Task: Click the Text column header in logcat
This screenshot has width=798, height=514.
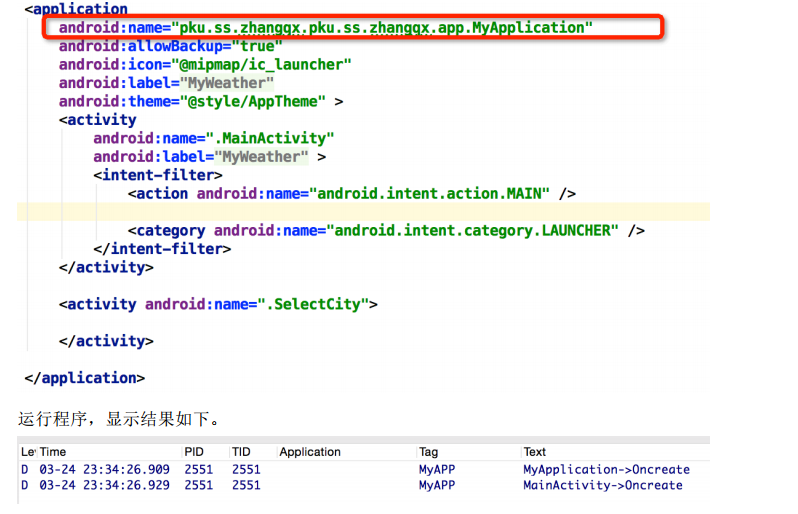Action: 535,452
